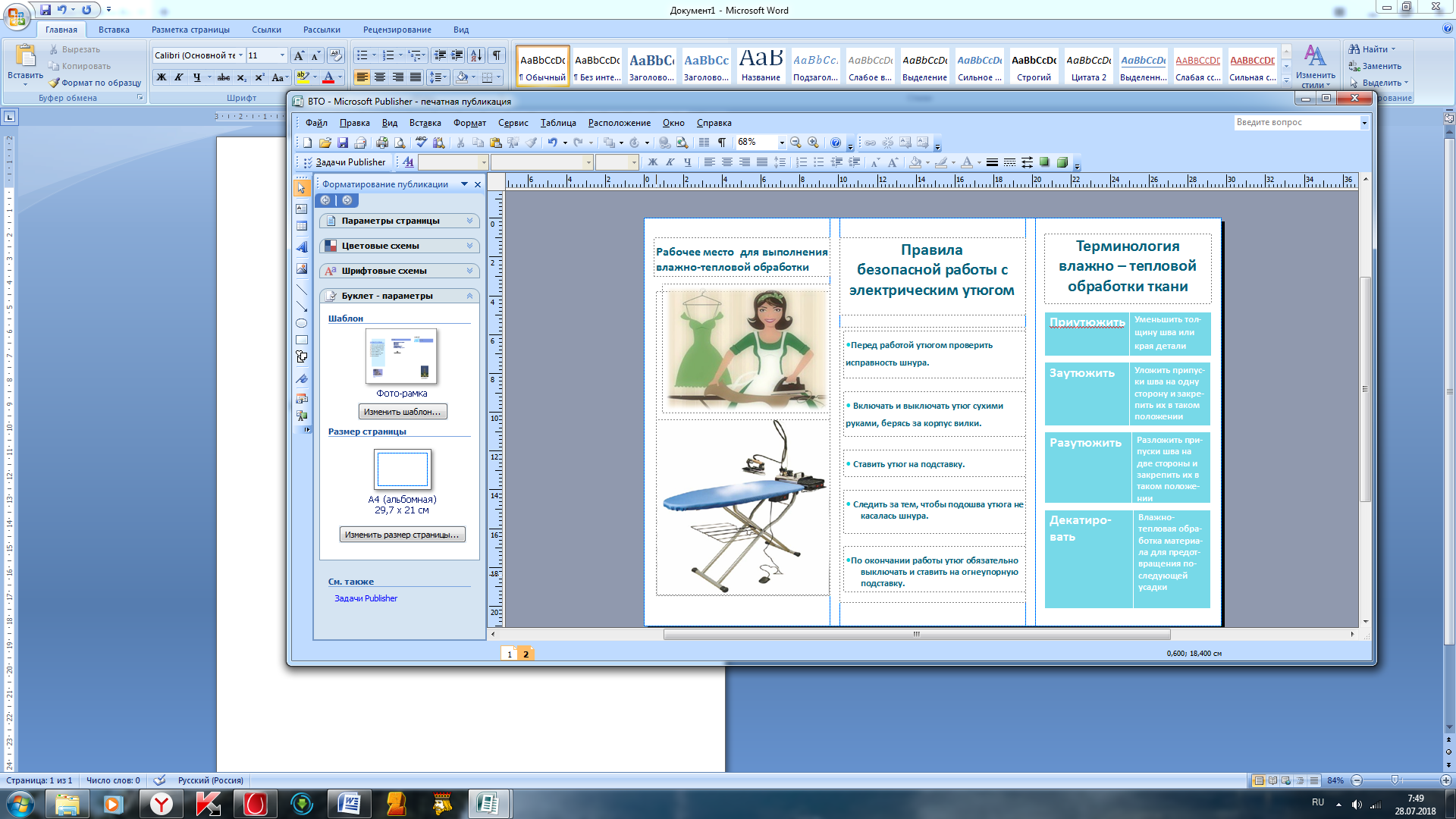Click the Изменить размер страницы... button

click(x=403, y=535)
